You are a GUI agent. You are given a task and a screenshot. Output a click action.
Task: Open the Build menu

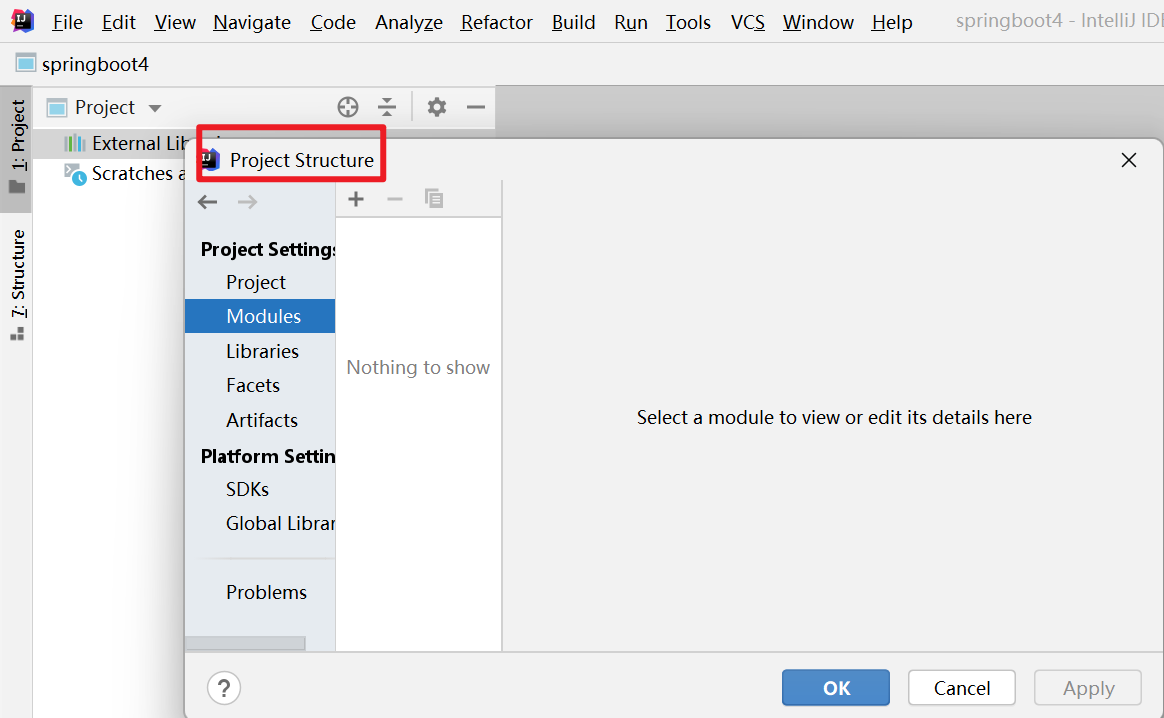tap(573, 22)
